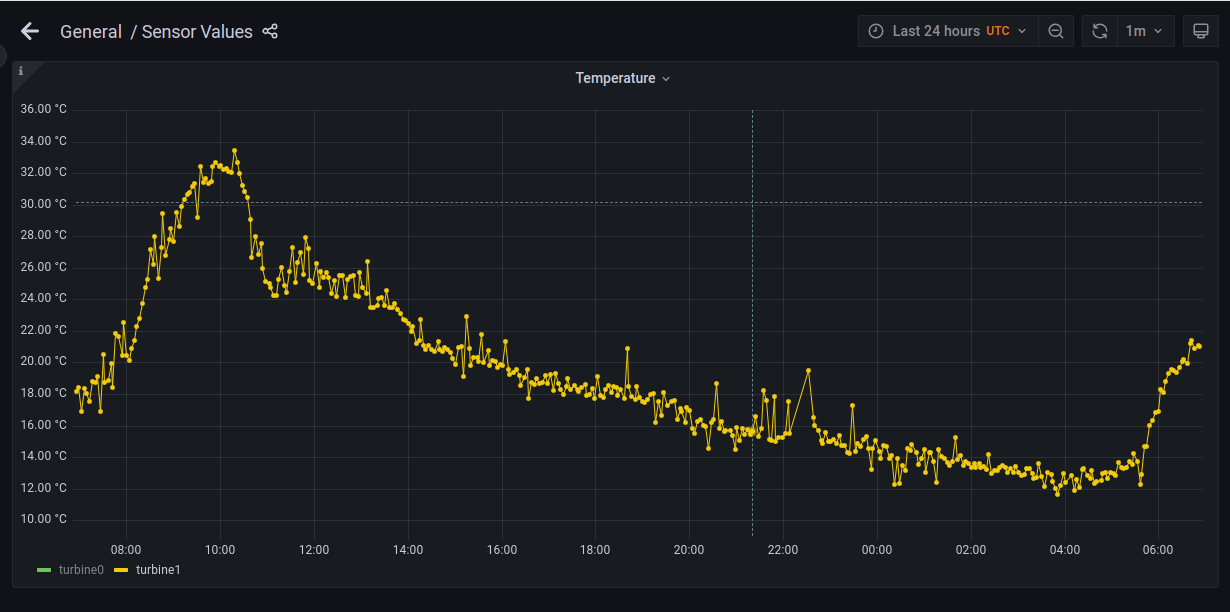Screen dimensions: 1230x612
Task: Click the green turbine0 color swatch
Action: tap(43, 570)
